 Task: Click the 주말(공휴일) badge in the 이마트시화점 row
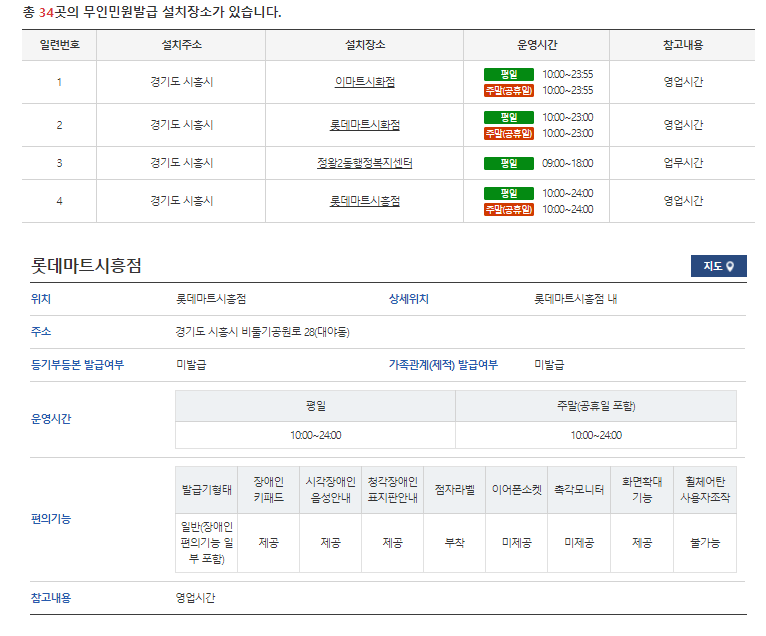click(x=509, y=90)
